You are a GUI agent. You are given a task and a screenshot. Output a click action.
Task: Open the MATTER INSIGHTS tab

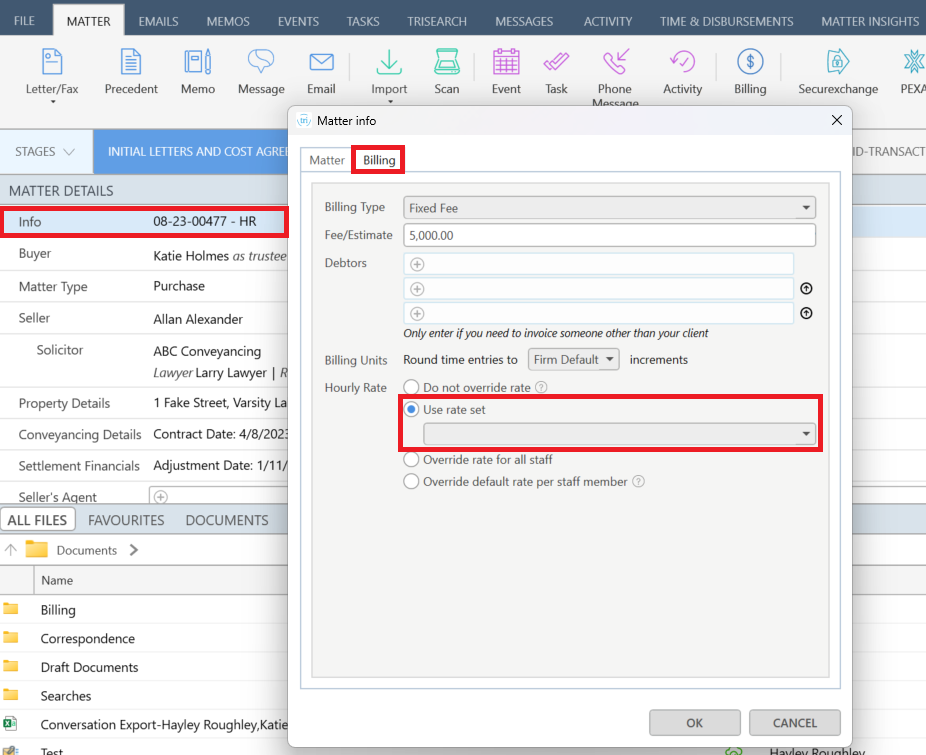pos(870,21)
